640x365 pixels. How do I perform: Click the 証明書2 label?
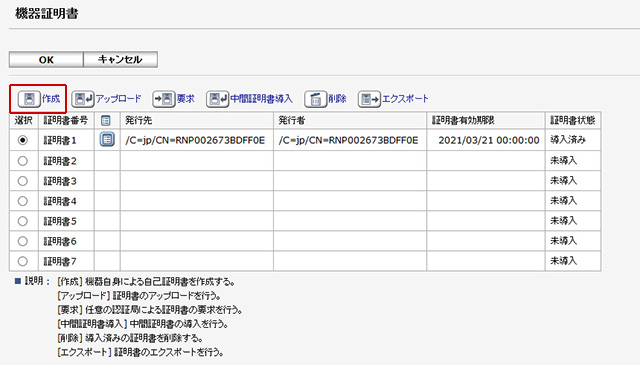point(60,161)
